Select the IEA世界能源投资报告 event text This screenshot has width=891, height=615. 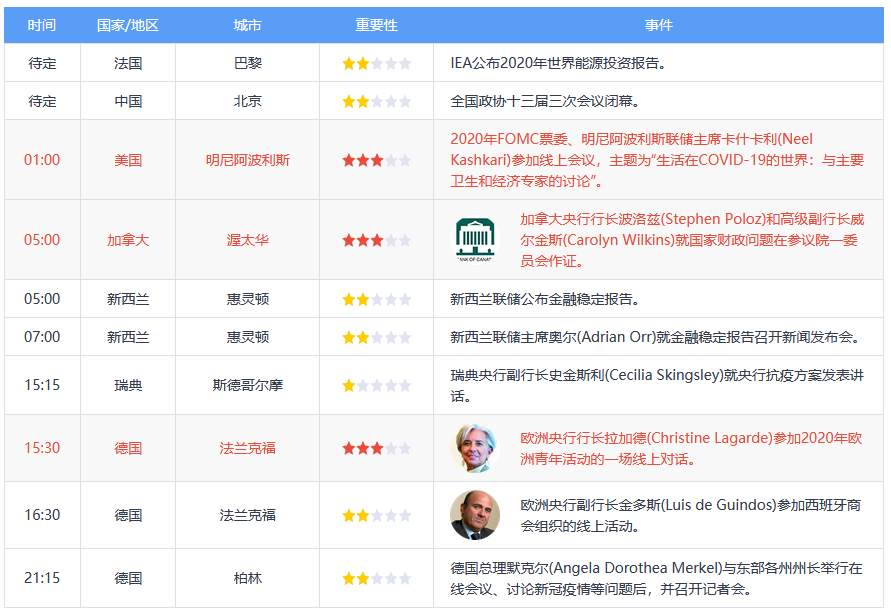coord(558,63)
